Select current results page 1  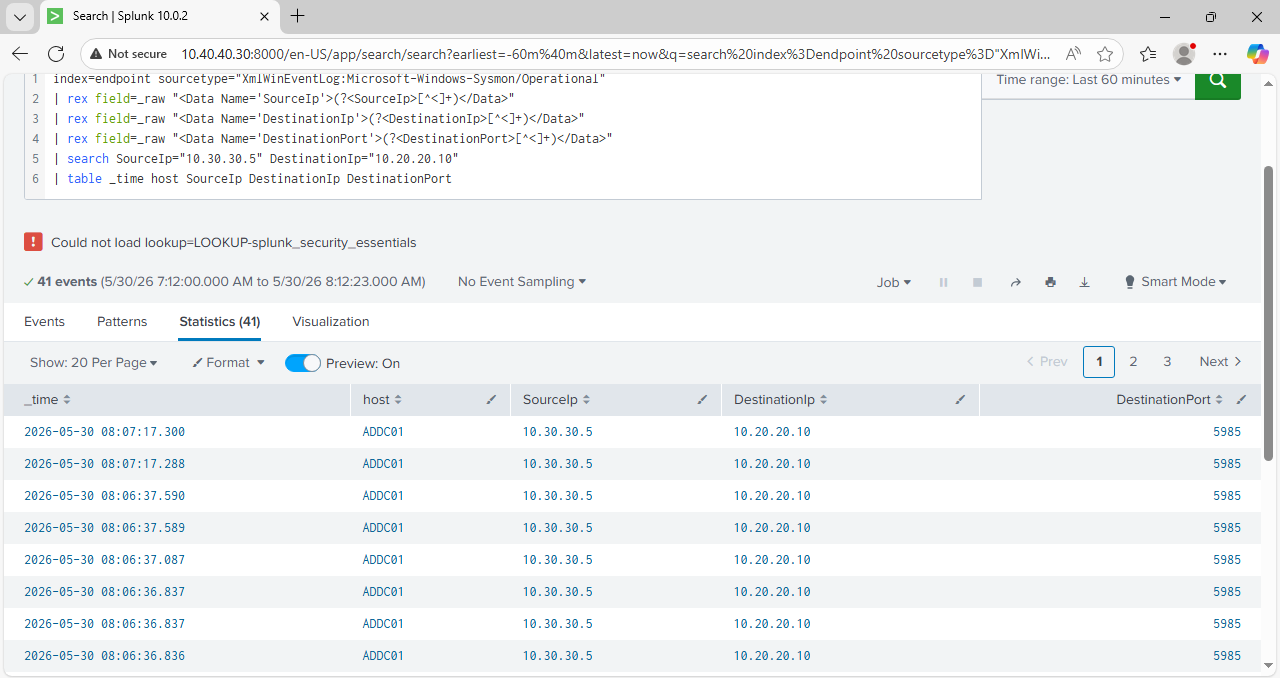(x=1099, y=362)
